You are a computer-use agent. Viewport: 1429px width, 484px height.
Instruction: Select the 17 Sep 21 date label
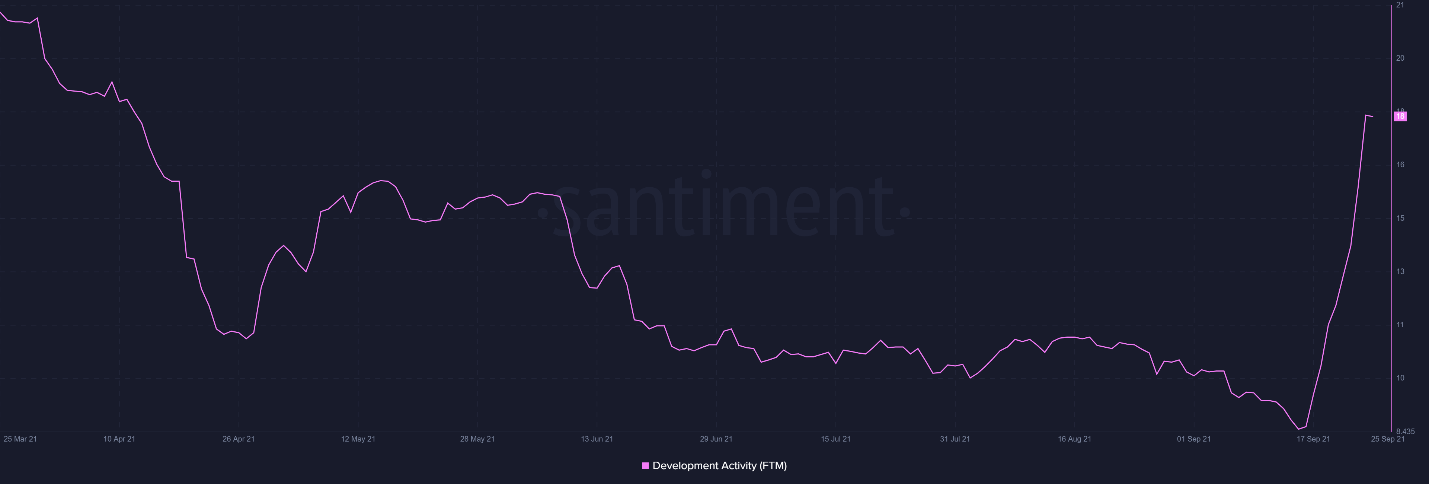pyautogui.click(x=1313, y=439)
